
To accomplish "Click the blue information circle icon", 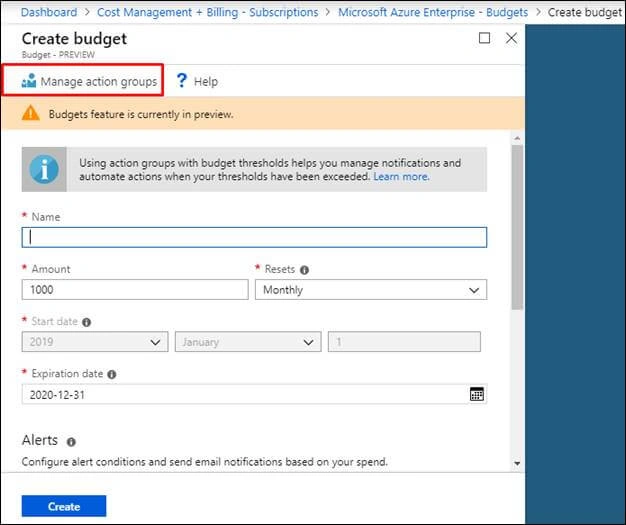I will click(x=44, y=169).
